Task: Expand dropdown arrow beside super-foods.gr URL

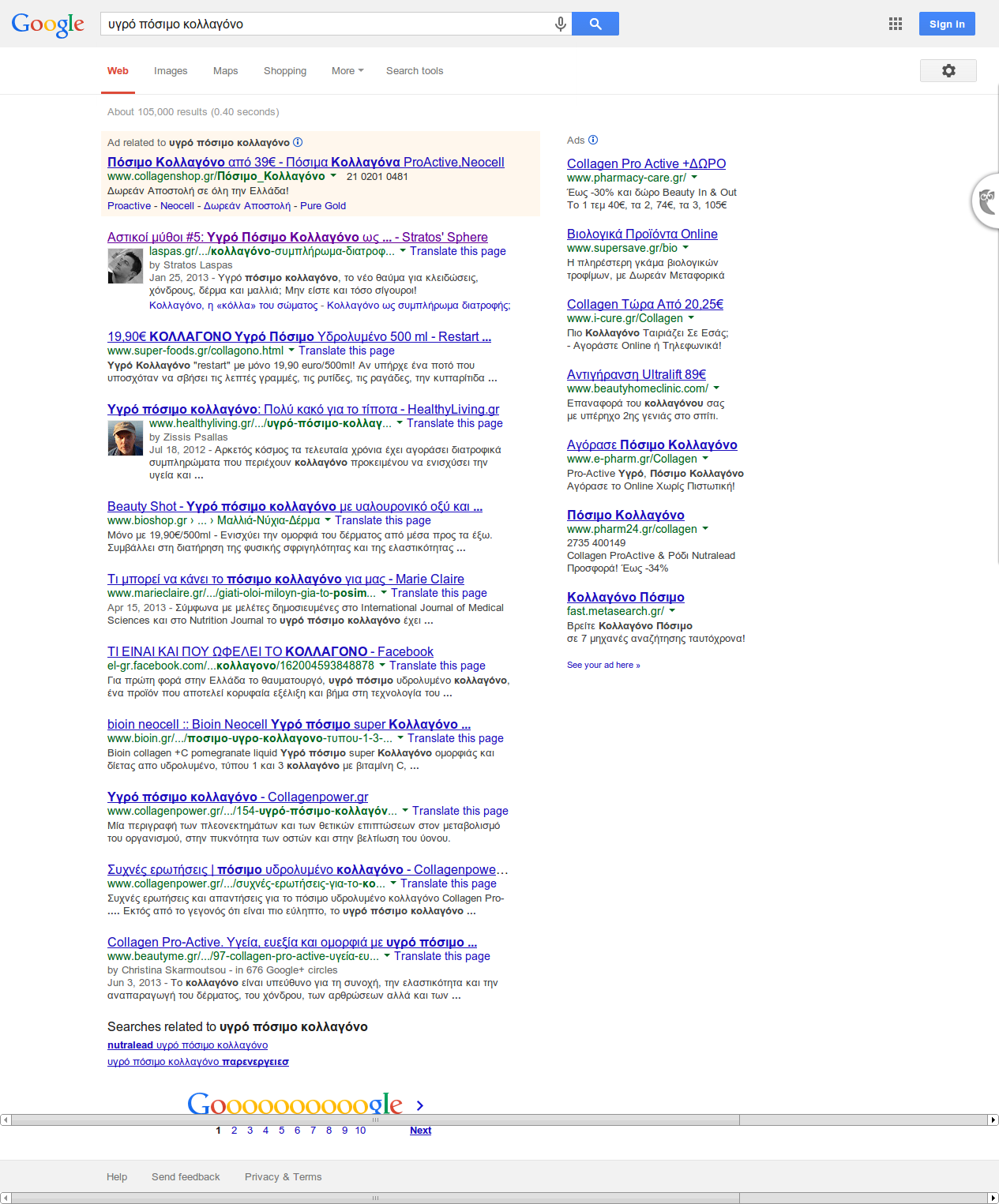Action: [291, 351]
